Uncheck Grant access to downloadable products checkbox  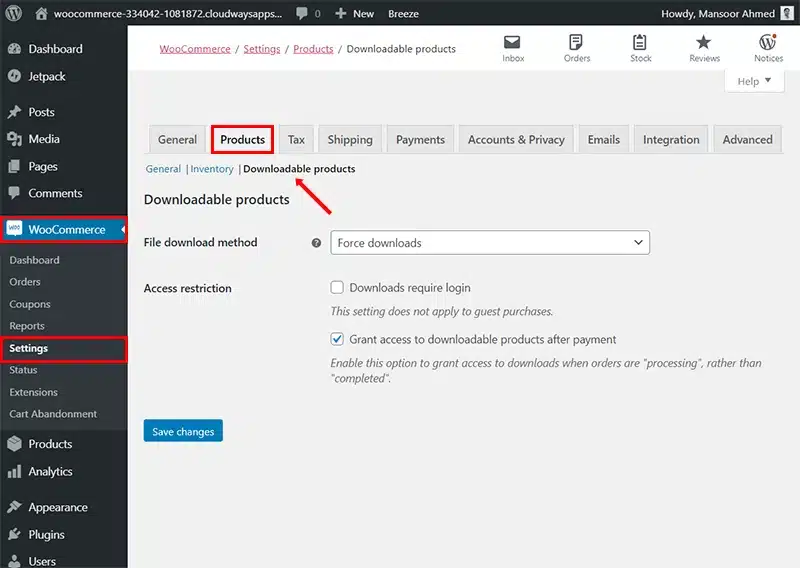coord(337,339)
